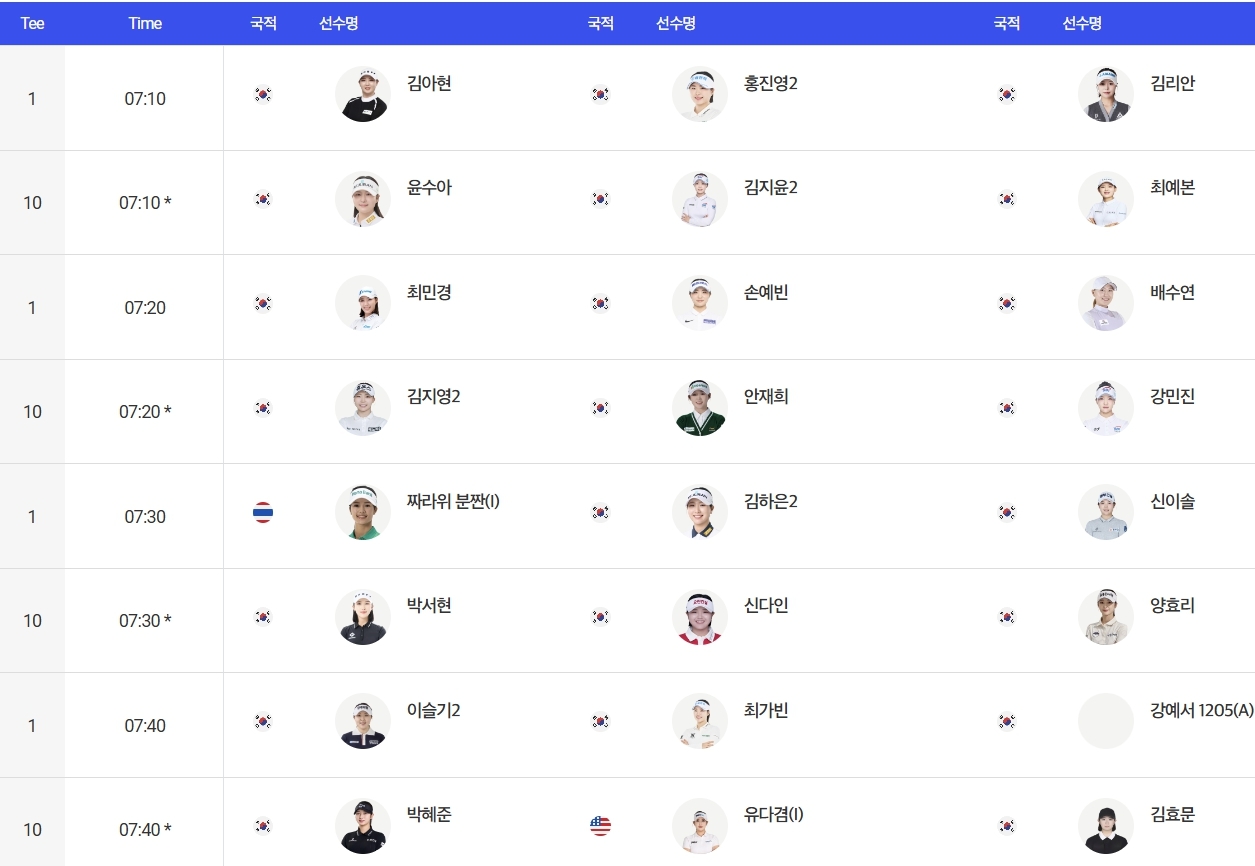
Task: Open player name link 최민경
Action: pyautogui.click(x=429, y=293)
